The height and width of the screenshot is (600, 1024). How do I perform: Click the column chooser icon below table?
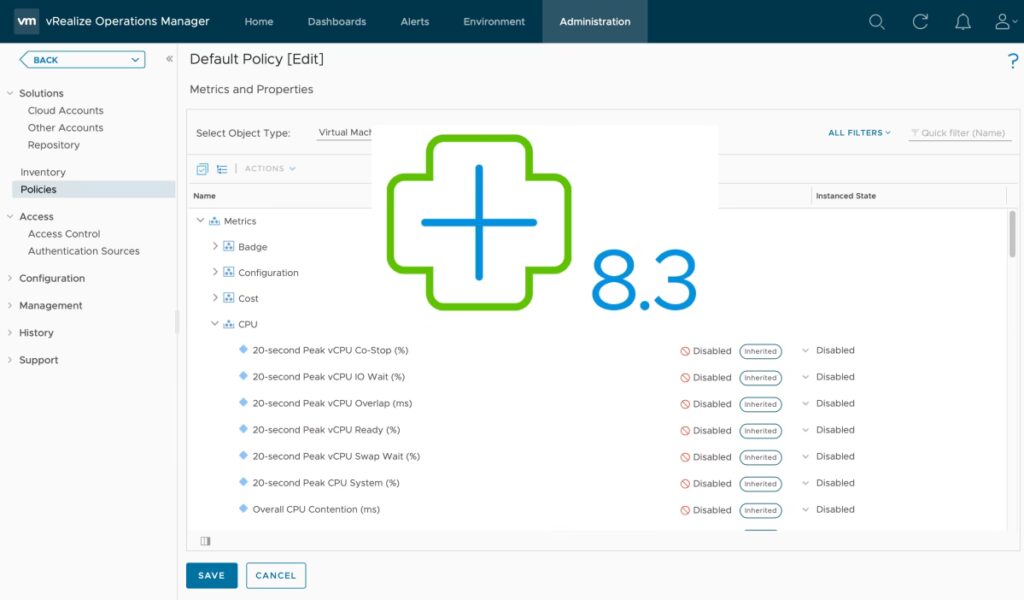click(x=205, y=541)
